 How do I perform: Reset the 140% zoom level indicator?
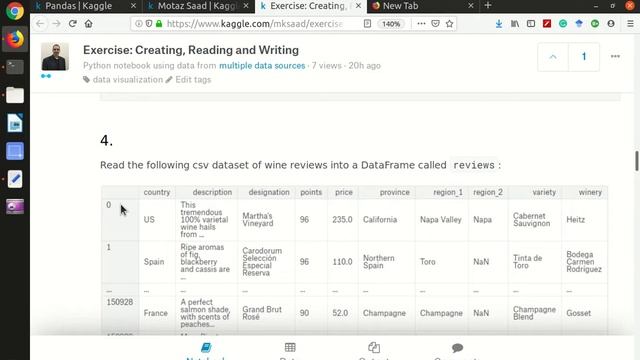(x=391, y=24)
